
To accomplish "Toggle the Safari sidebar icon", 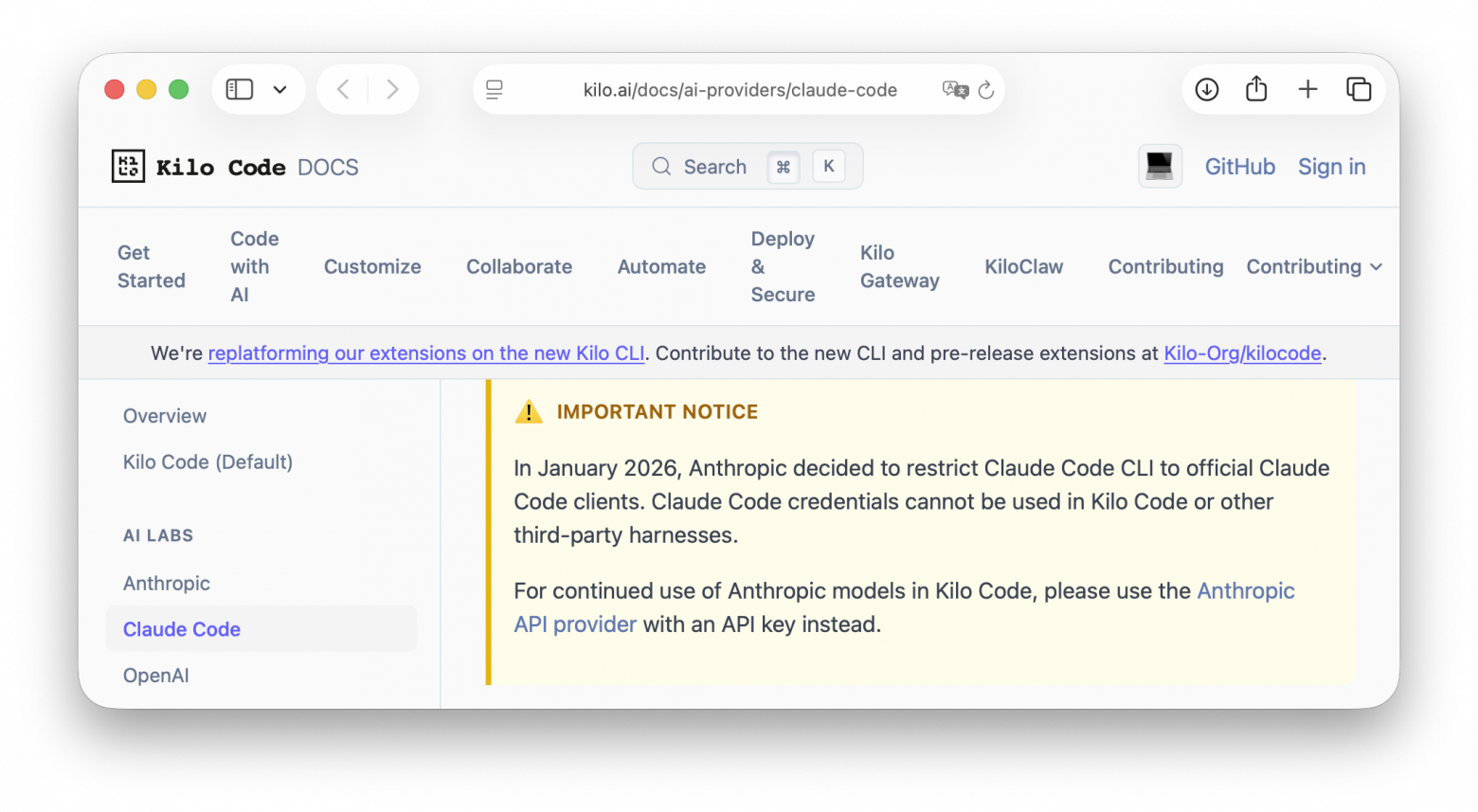I will coord(240,90).
